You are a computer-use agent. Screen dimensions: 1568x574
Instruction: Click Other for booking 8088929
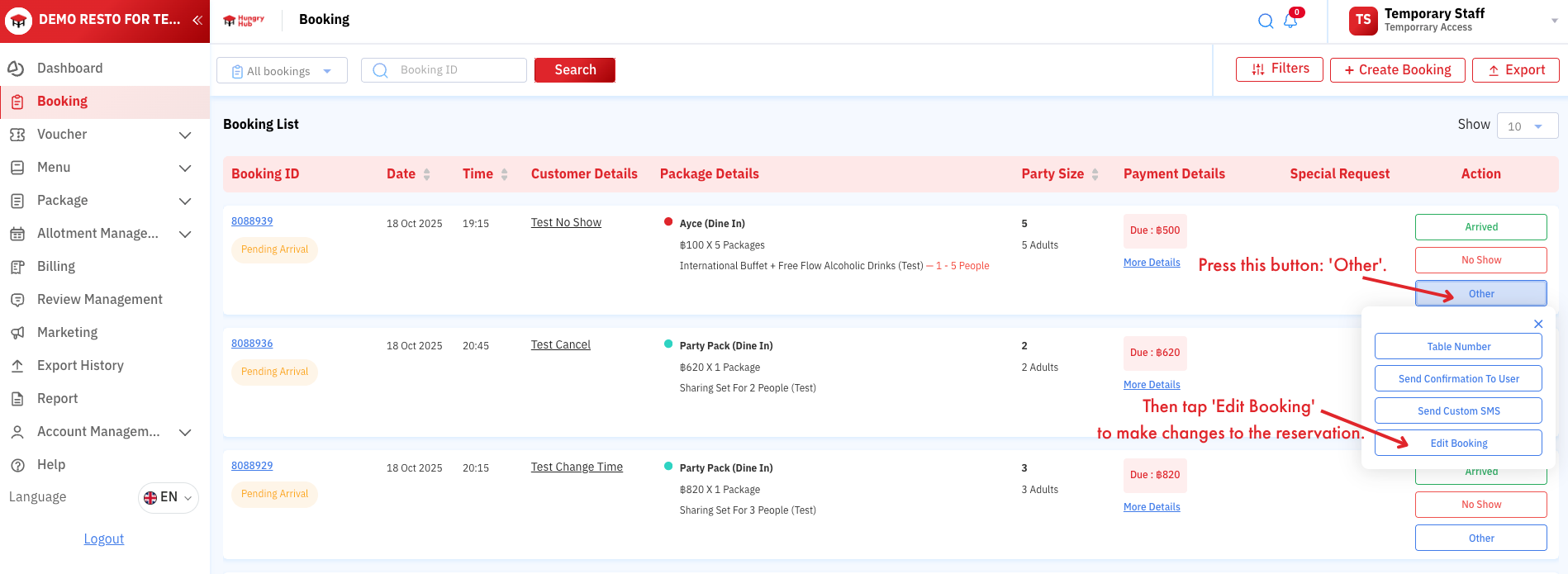[1481, 538]
